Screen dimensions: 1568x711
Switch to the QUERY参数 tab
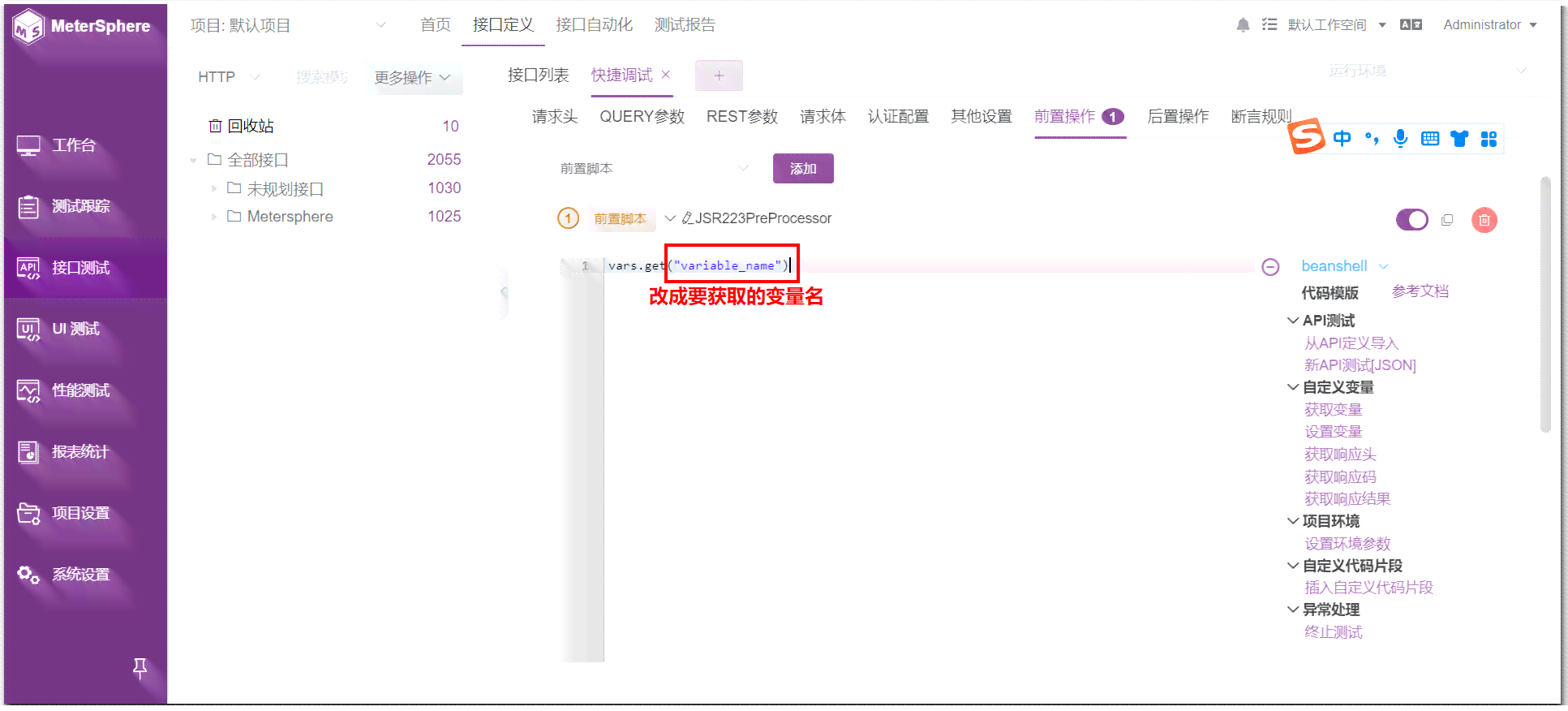[x=642, y=117]
